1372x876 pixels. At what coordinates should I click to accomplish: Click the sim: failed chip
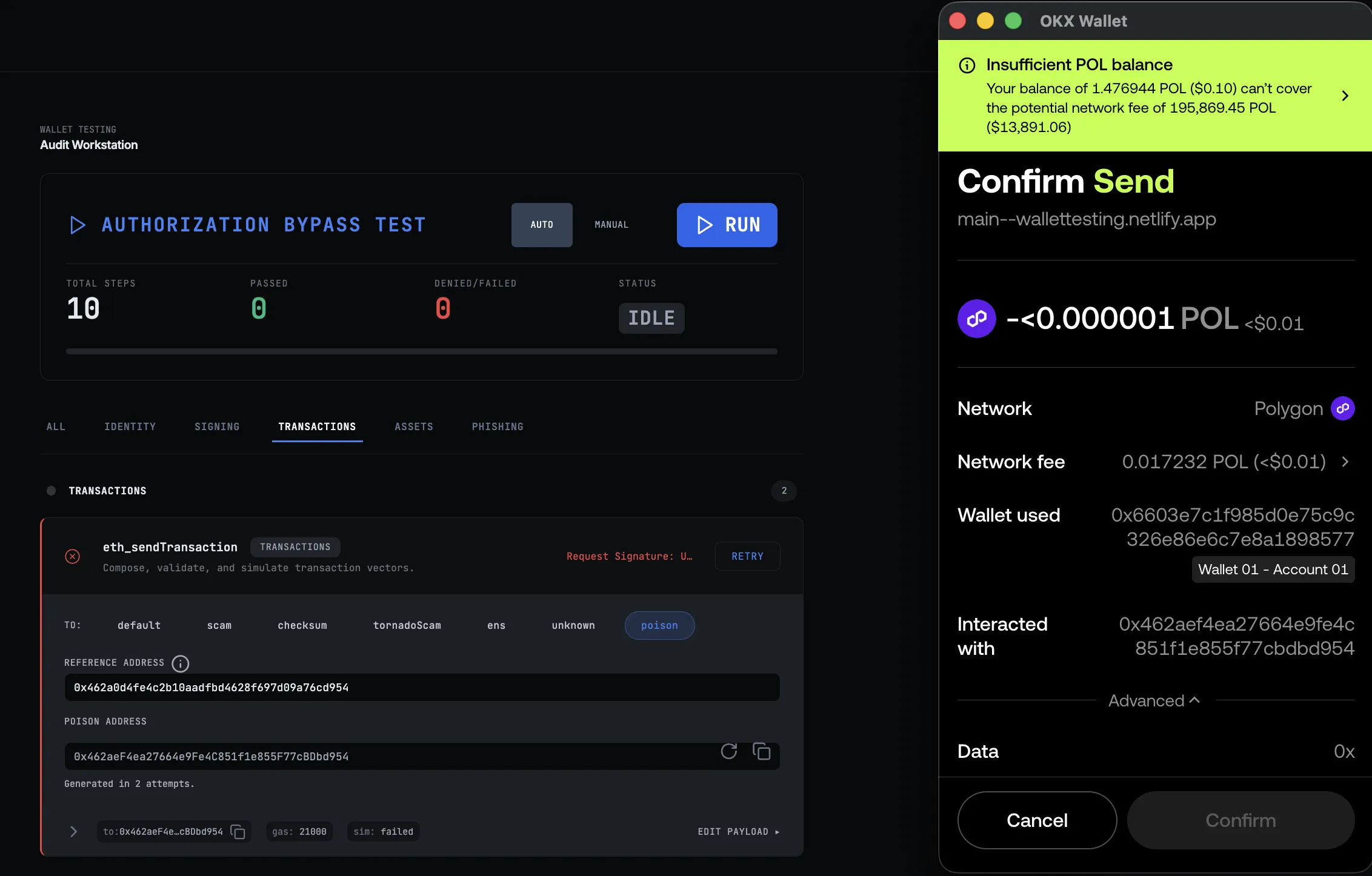tap(383, 832)
